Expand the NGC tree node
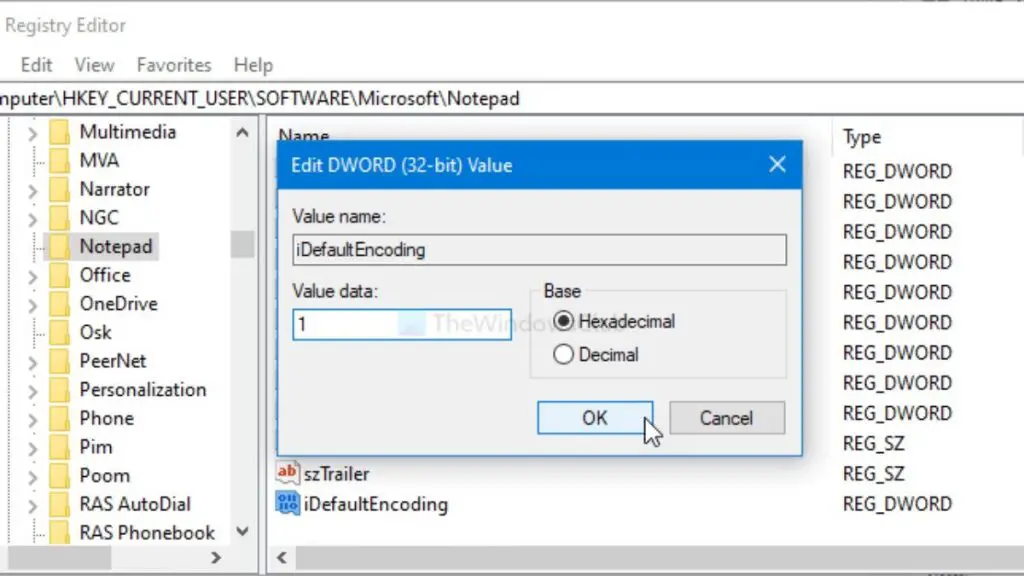This screenshot has width=1024, height=576. coord(33,219)
